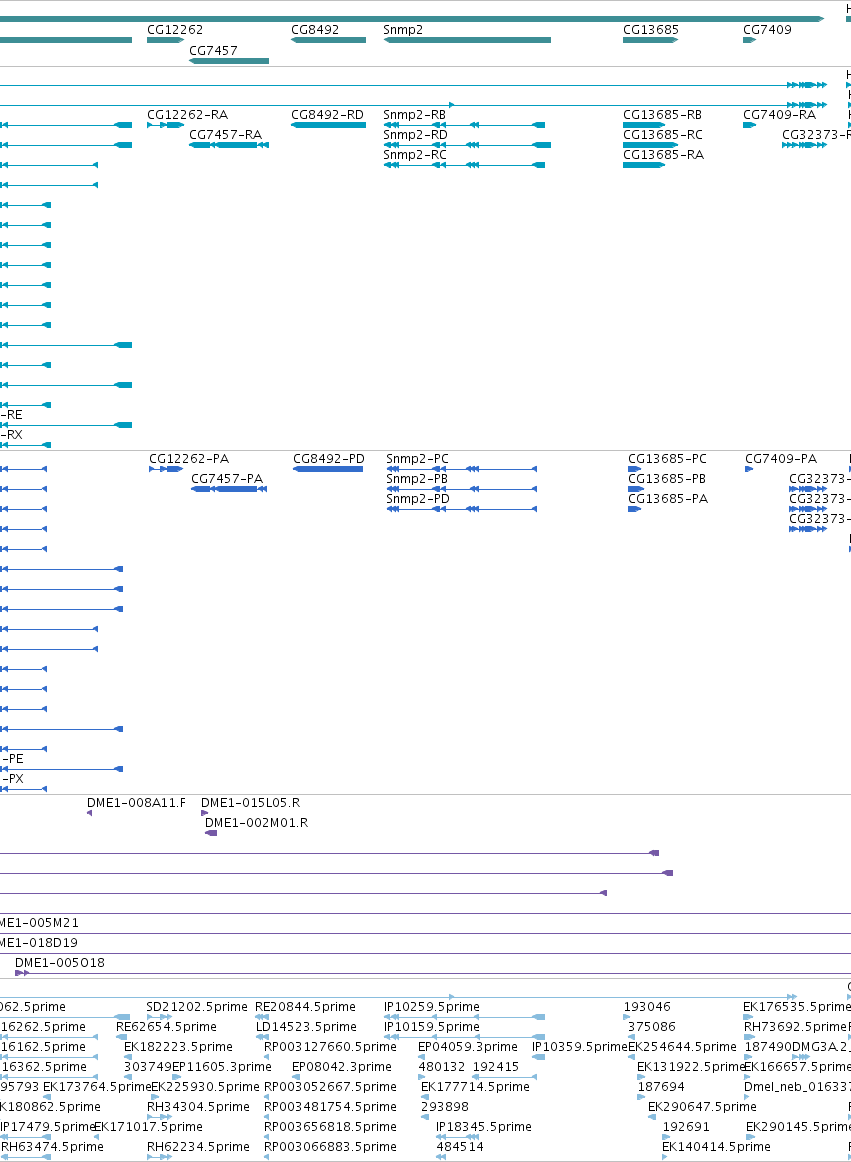
Task: Select clone end DME1-015L05.R
Action: (x=251, y=803)
